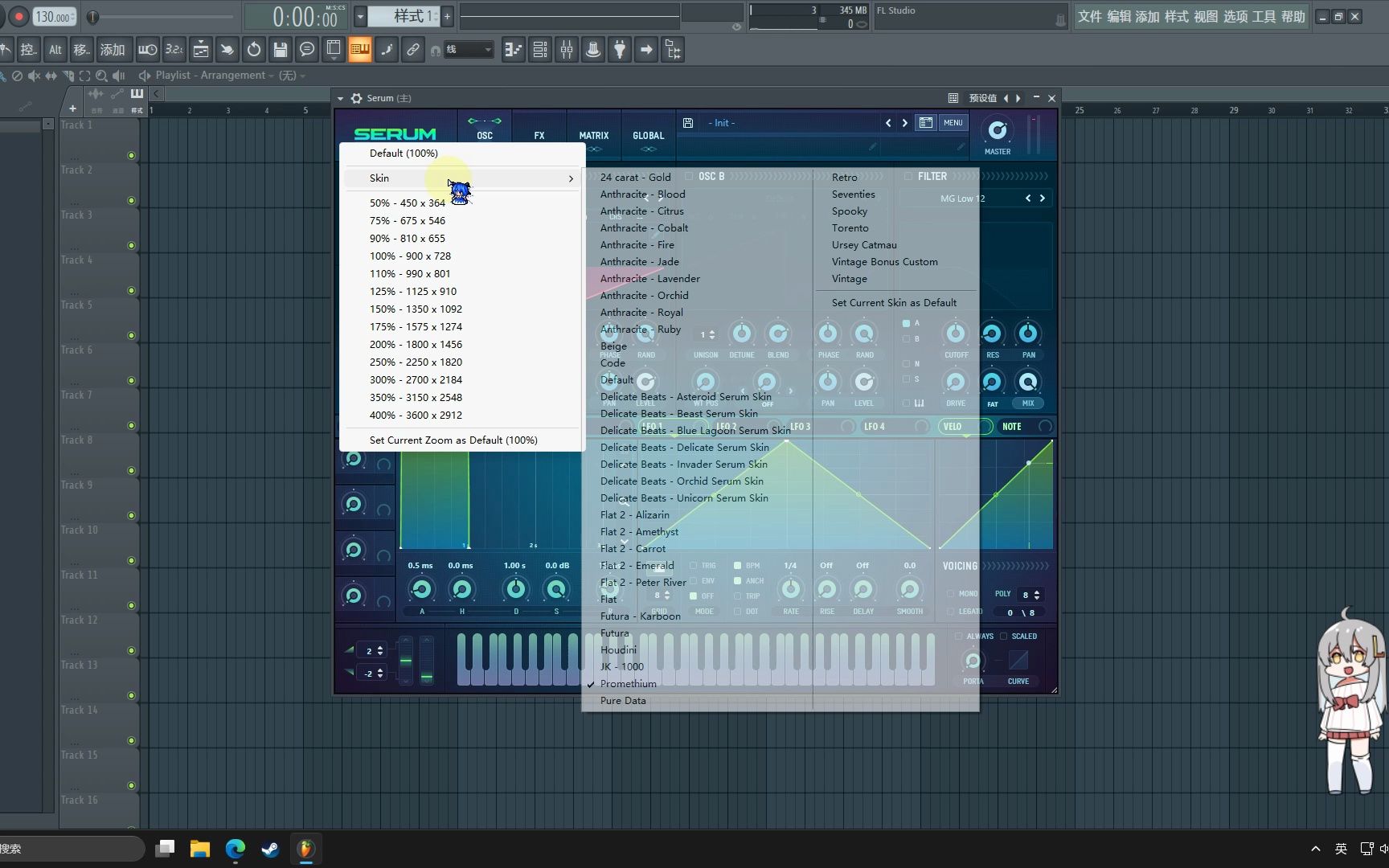Show the channel rack icon in toolbar
Screen dimensions: 1389x868
point(540,50)
